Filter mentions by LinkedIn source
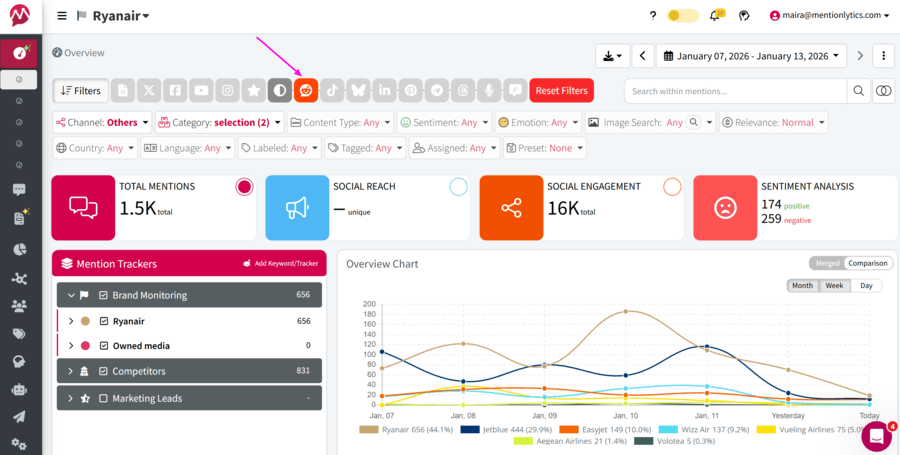 click(x=384, y=91)
